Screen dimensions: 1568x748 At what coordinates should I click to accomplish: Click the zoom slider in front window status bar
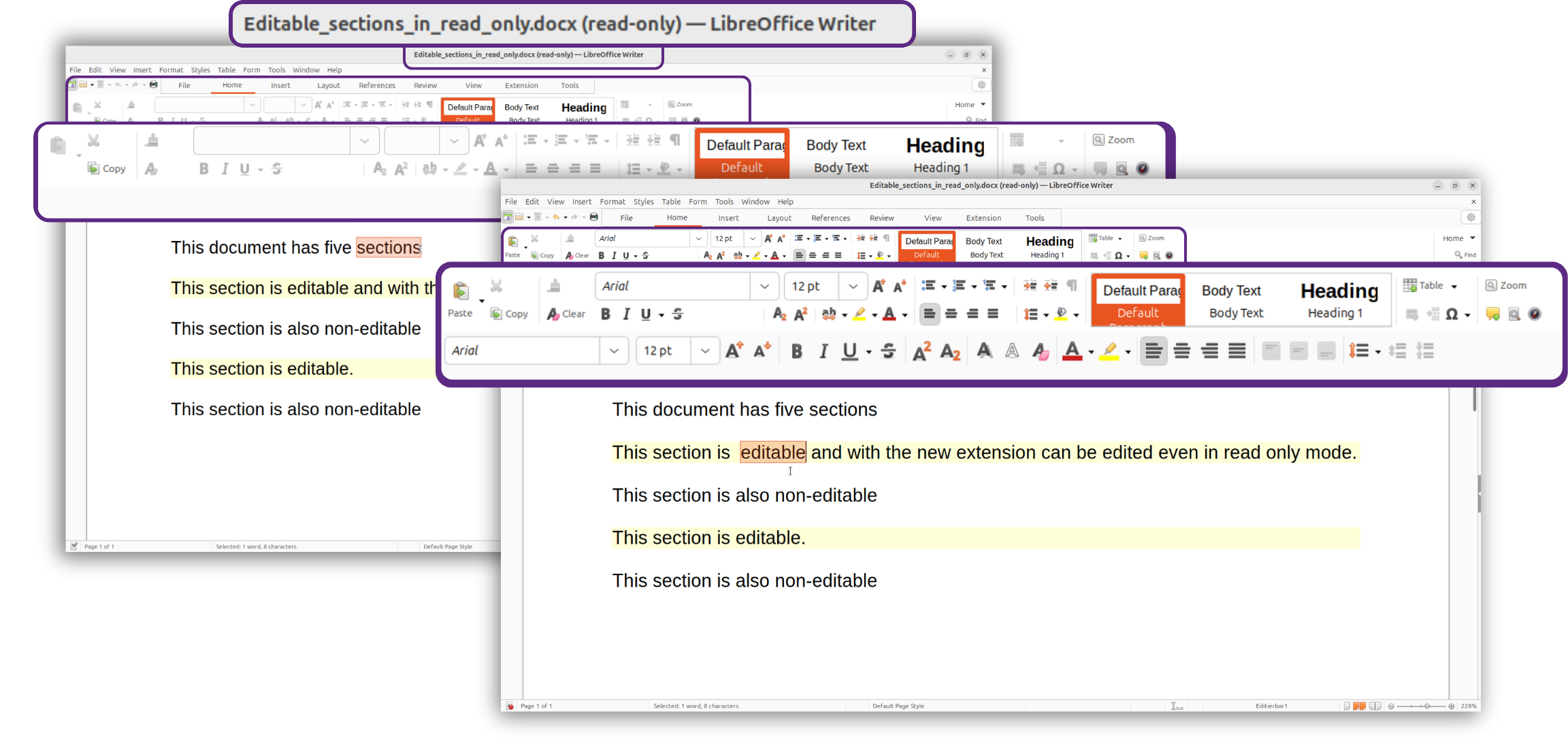pyautogui.click(x=1422, y=706)
